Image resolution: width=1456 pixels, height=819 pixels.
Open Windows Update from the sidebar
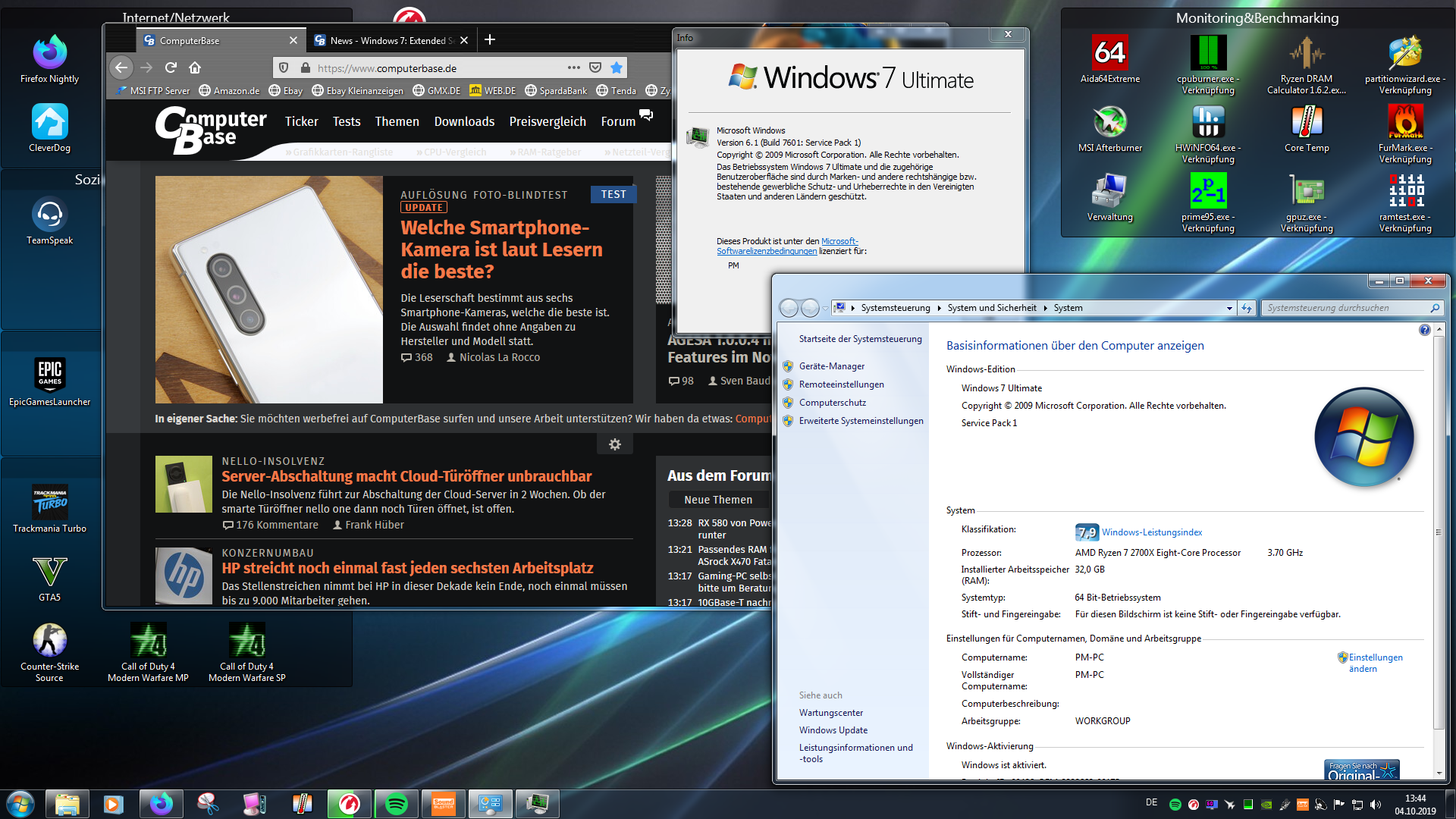pos(833,730)
